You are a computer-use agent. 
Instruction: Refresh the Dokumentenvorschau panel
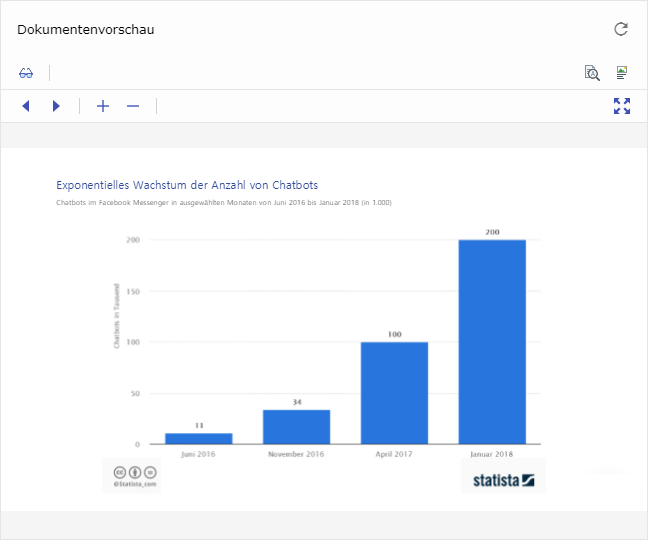[x=621, y=29]
